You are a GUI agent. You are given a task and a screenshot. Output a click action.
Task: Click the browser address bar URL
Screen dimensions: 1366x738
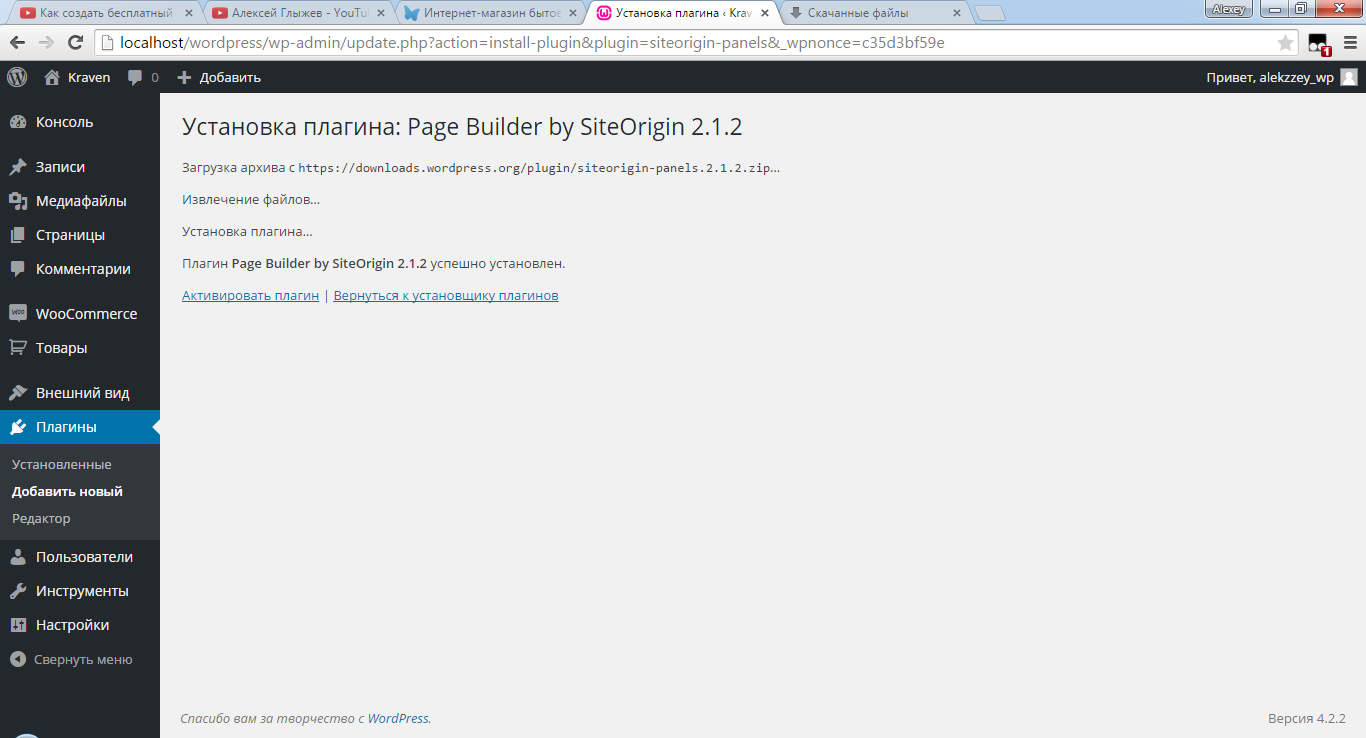(532, 43)
